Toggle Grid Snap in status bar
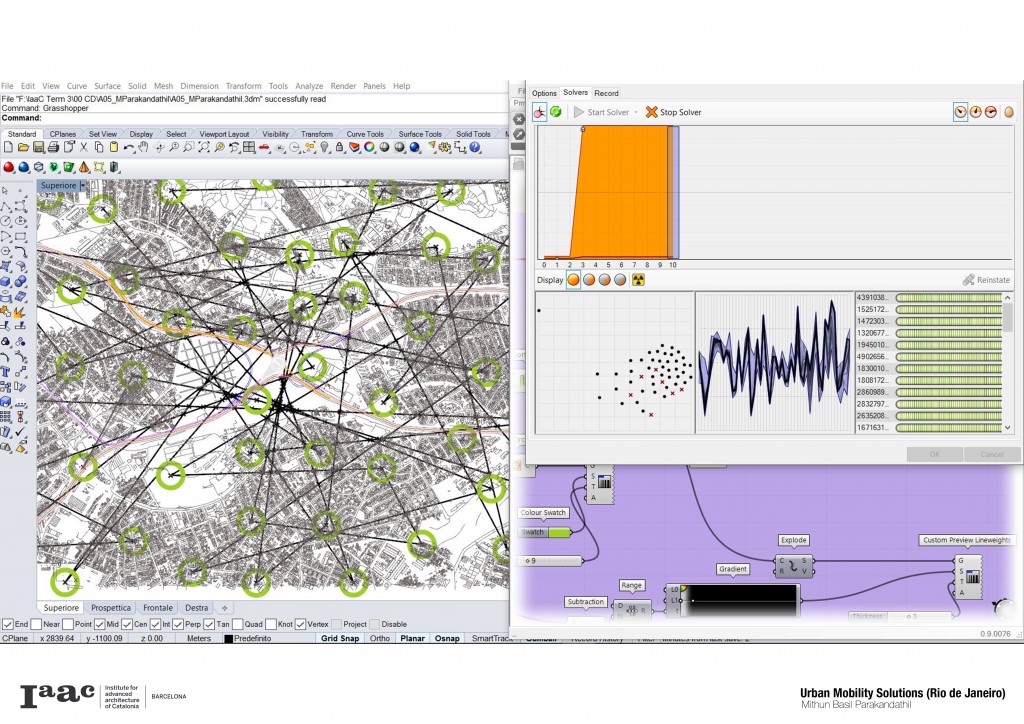The height and width of the screenshot is (724, 1024). pos(338,638)
